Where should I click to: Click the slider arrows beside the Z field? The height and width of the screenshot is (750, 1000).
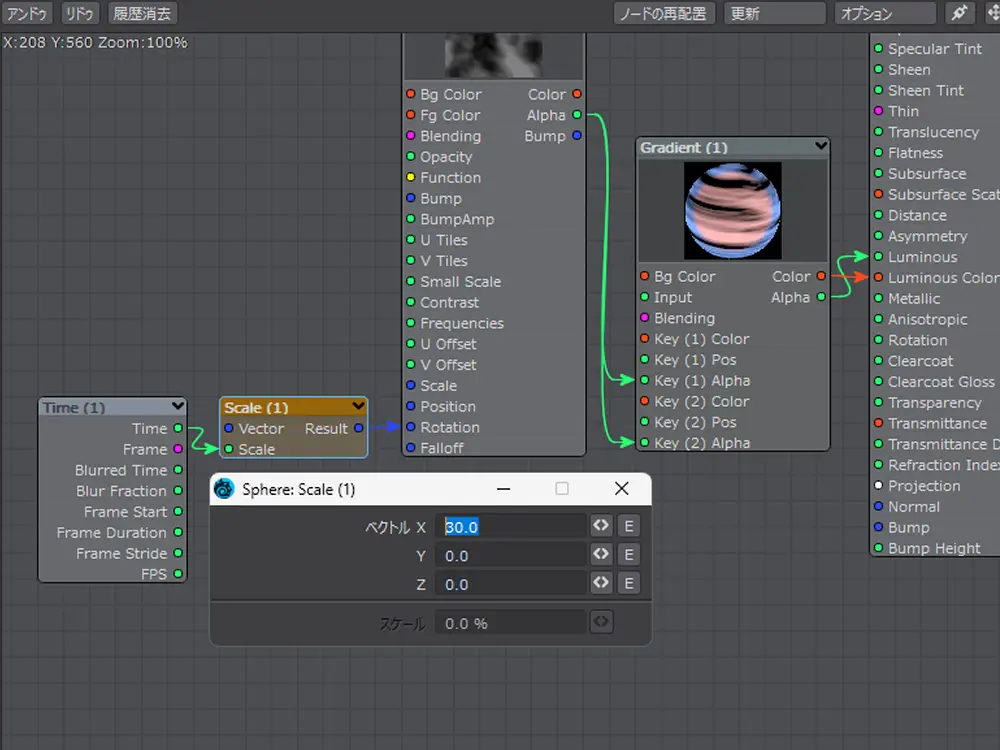(x=601, y=584)
